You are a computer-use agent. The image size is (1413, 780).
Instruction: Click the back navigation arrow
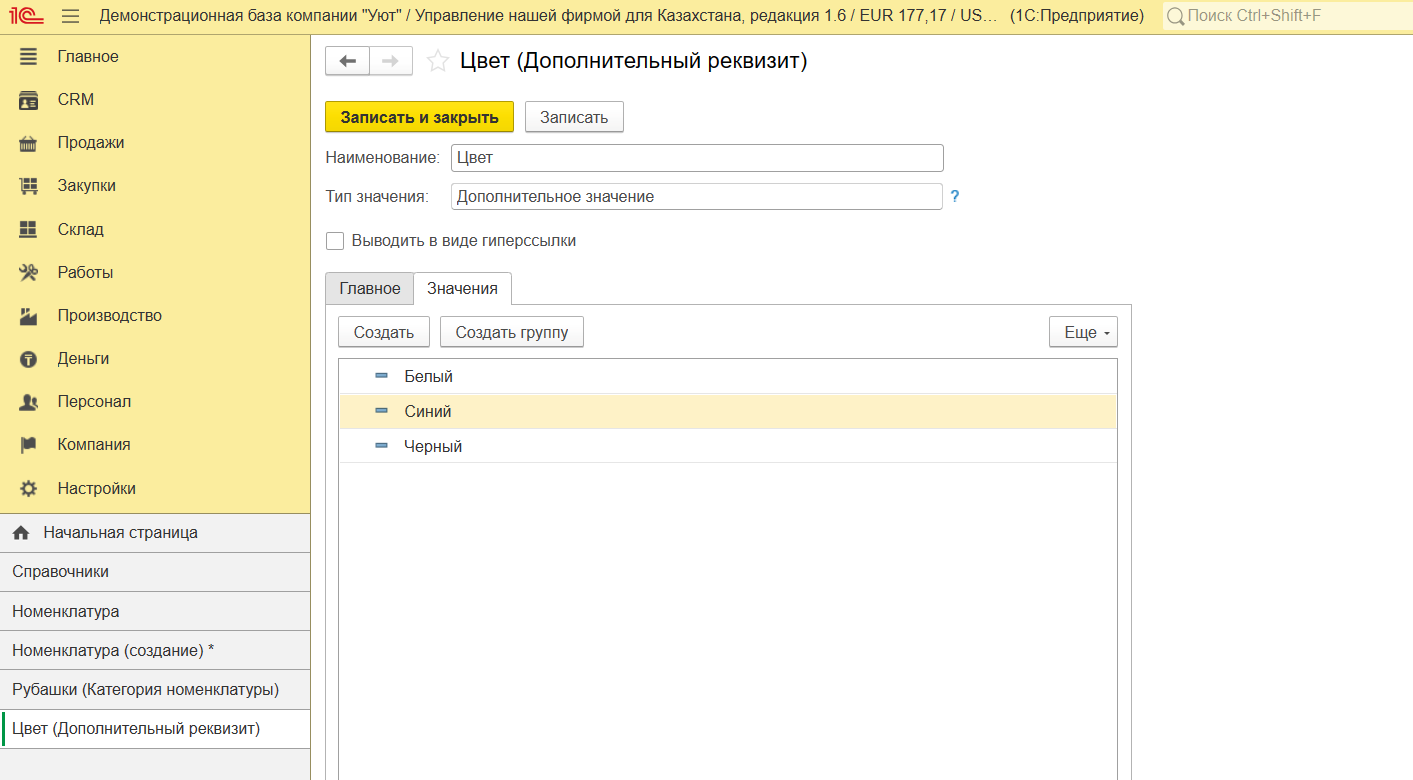pyautogui.click(x=347, y=61)
